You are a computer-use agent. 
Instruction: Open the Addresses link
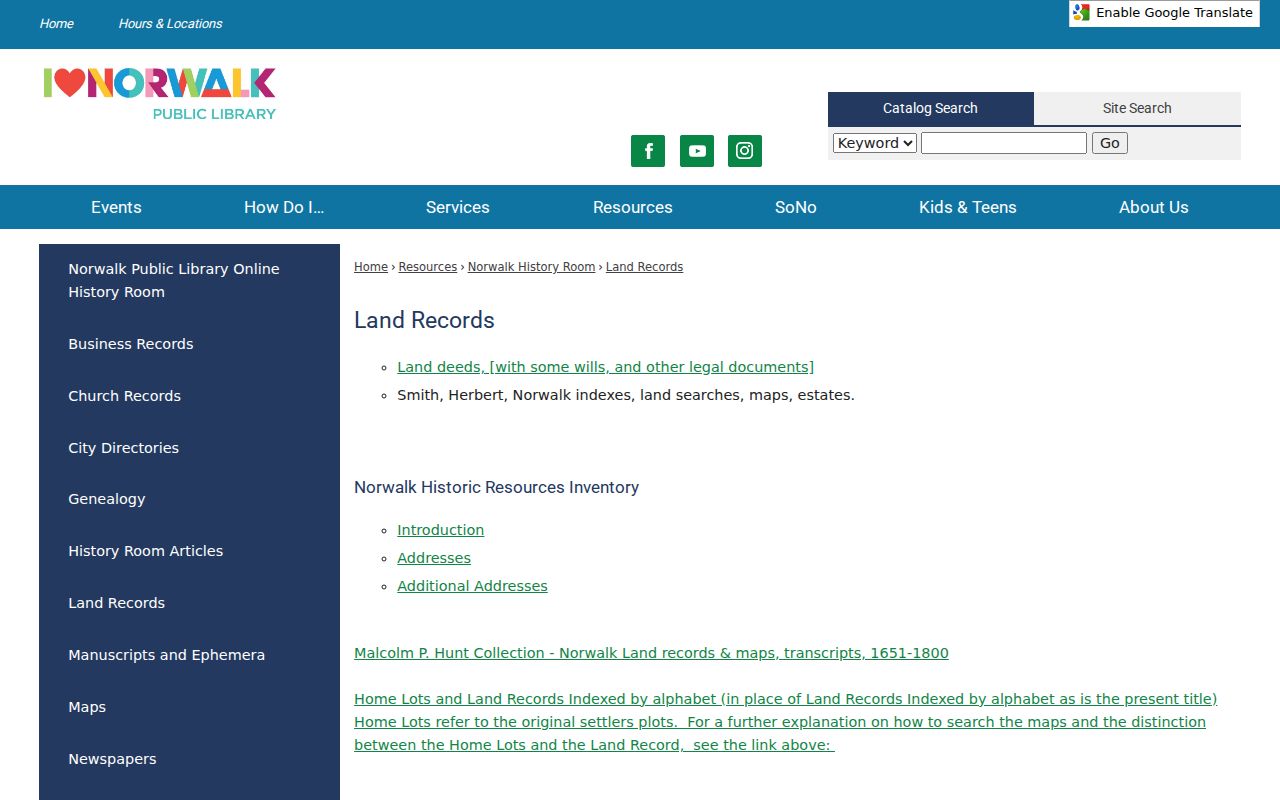(434, 558)
